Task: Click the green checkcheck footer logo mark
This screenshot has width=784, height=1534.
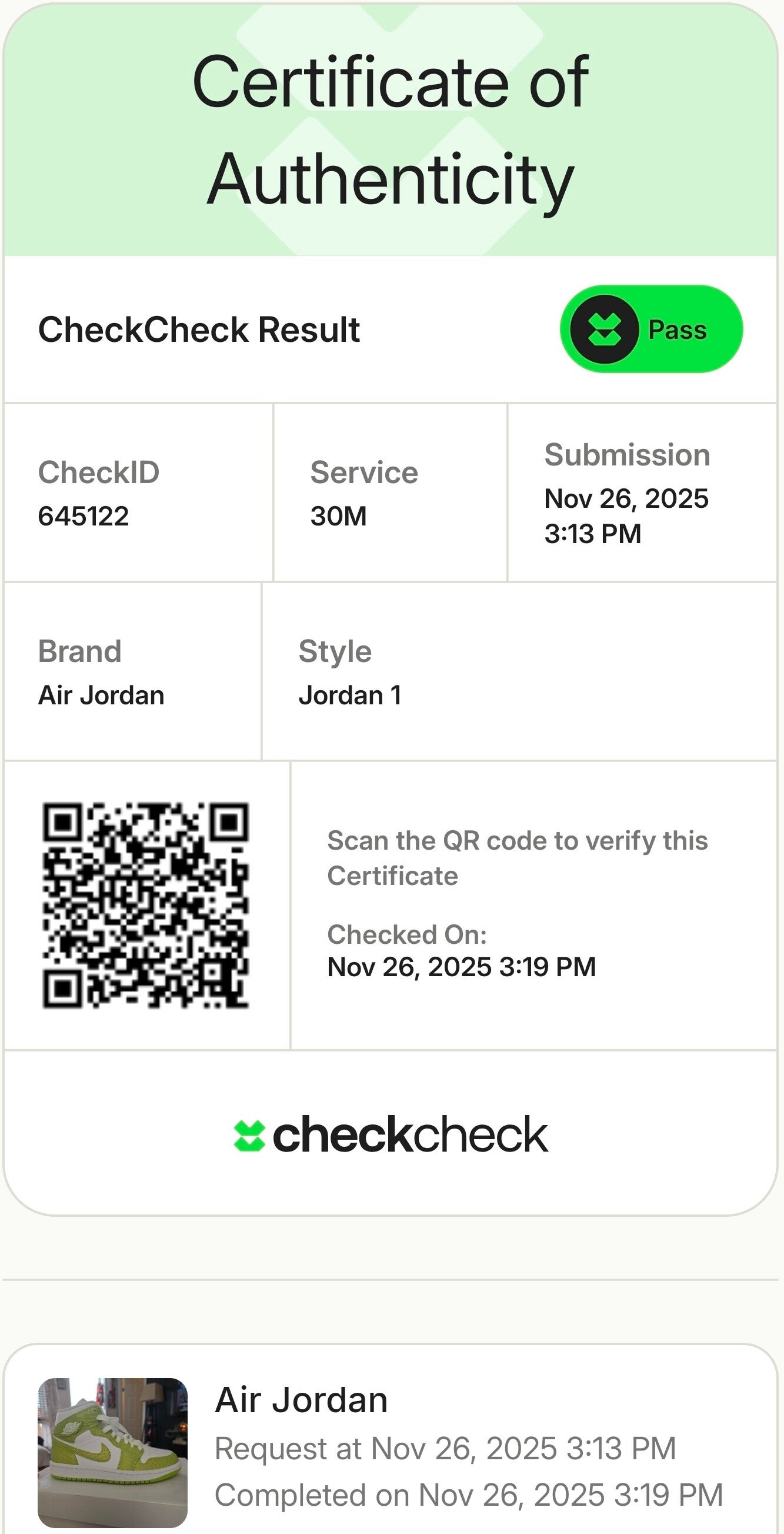Action: tap(249, 1136)
